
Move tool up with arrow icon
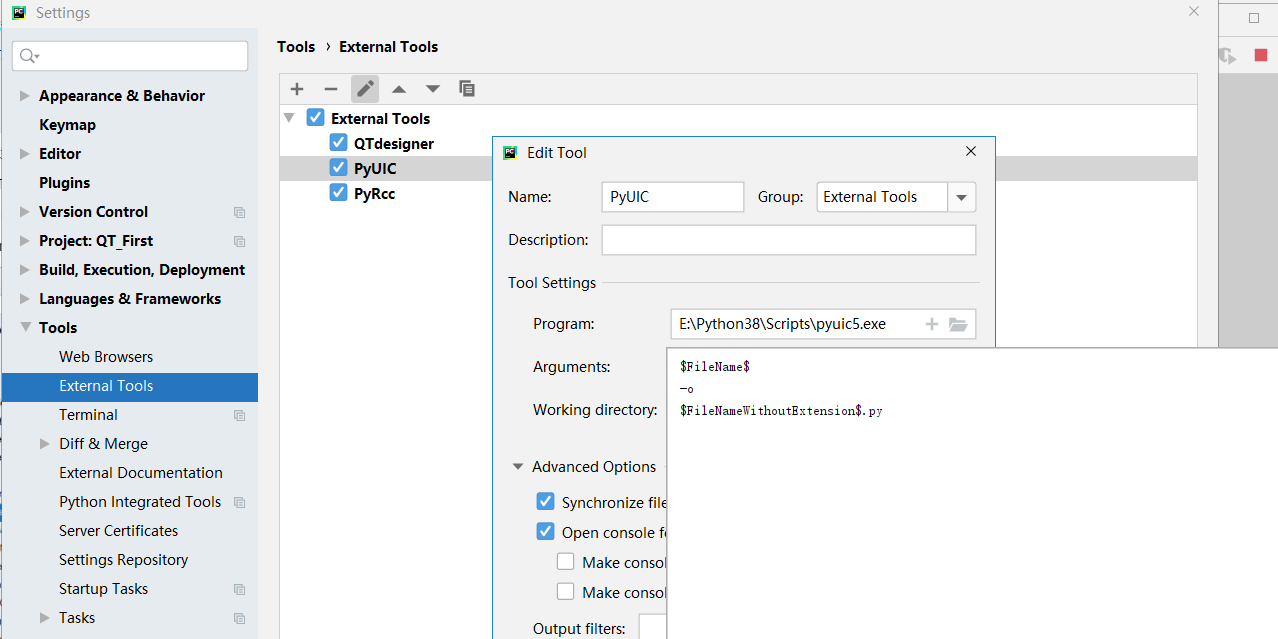(399, 89)
